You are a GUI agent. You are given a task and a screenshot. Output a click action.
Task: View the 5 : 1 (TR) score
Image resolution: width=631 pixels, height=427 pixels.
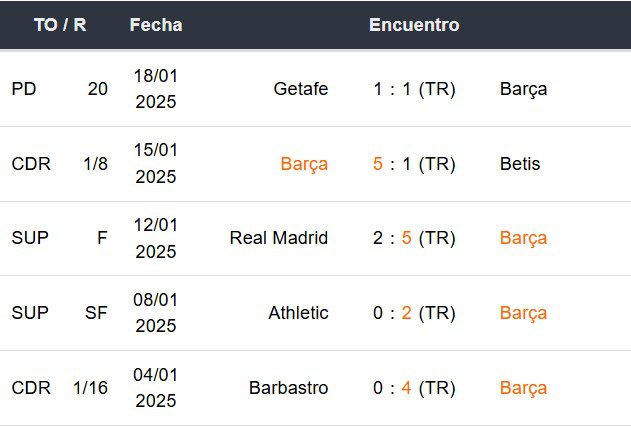click(414, 164)
